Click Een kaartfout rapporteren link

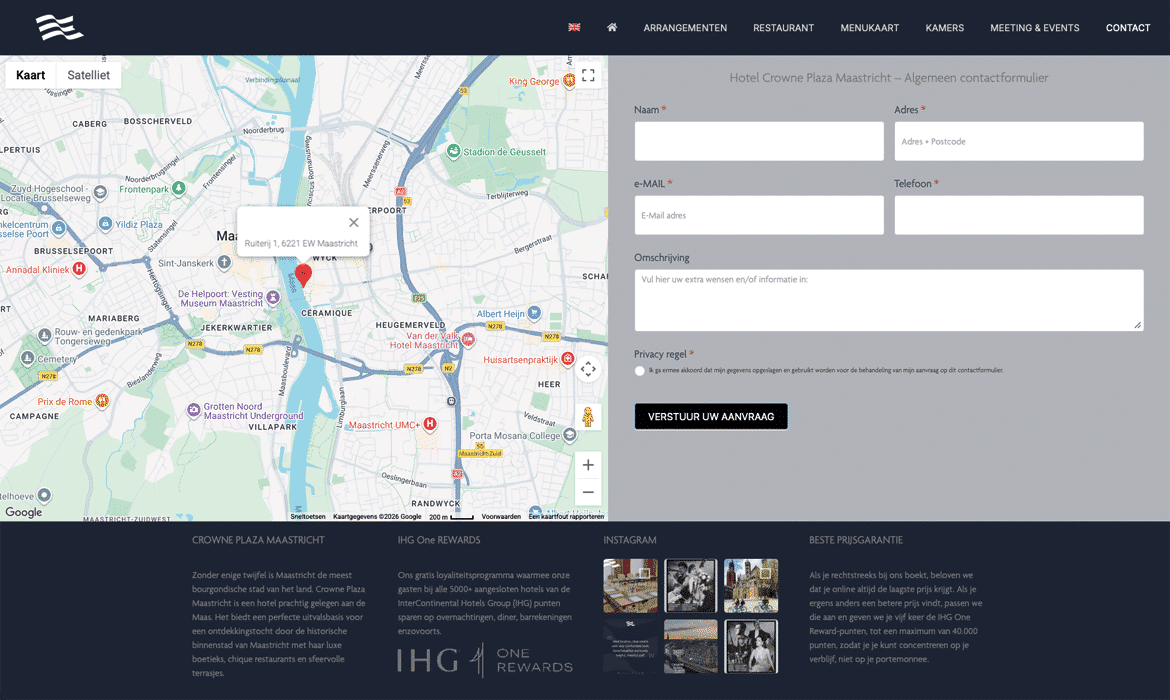click(566, 516)
